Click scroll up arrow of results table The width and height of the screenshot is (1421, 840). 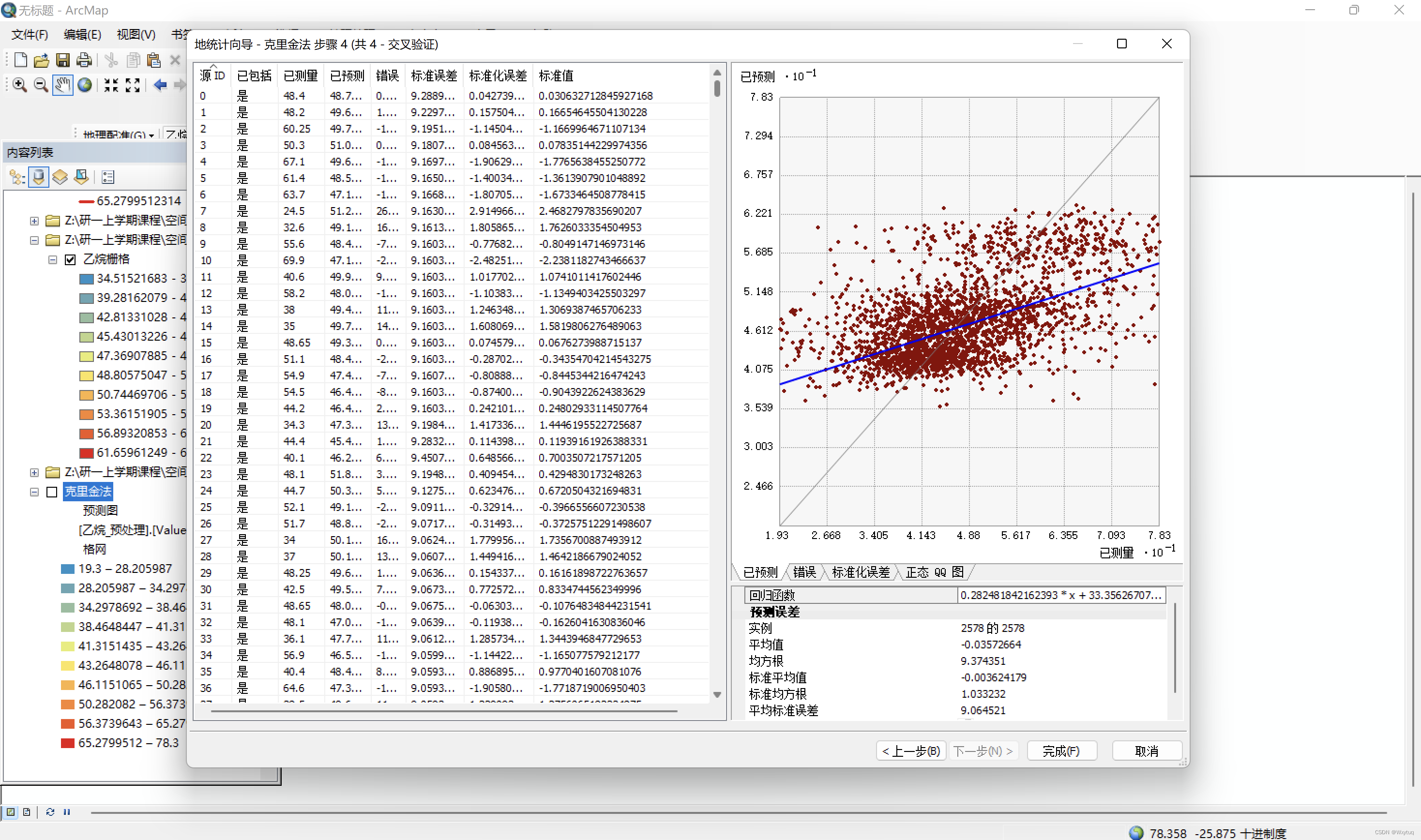pos(717,73)
